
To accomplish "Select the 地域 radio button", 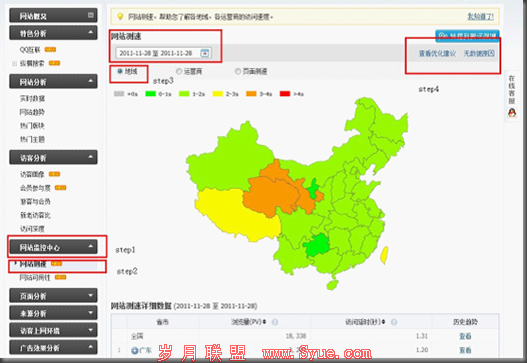I will pyautogui.click(x=120, y=71).
